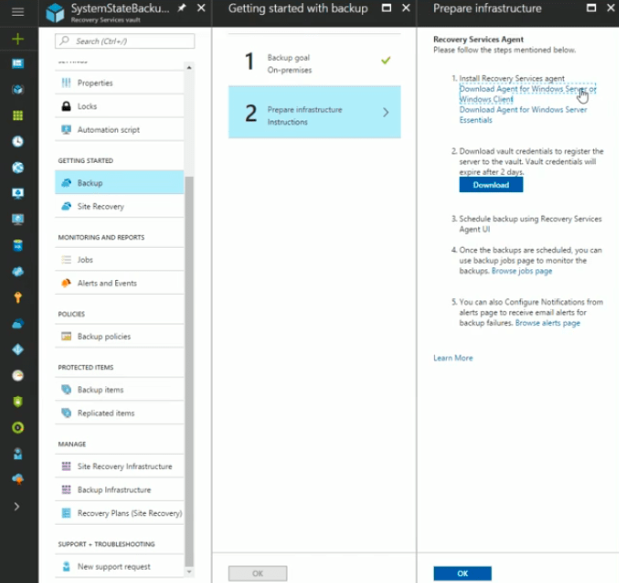The image size is (619, 583).
Task: Click the scroll up arrow of vault menu
Action: 189,68
